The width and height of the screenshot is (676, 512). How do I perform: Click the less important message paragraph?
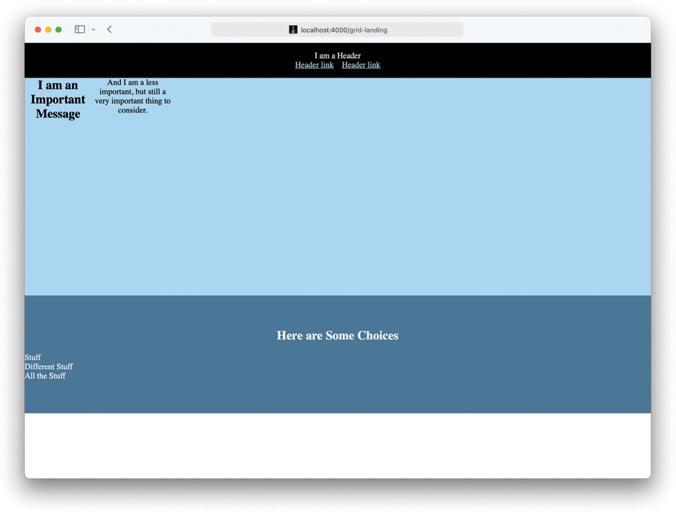(133, 96)
